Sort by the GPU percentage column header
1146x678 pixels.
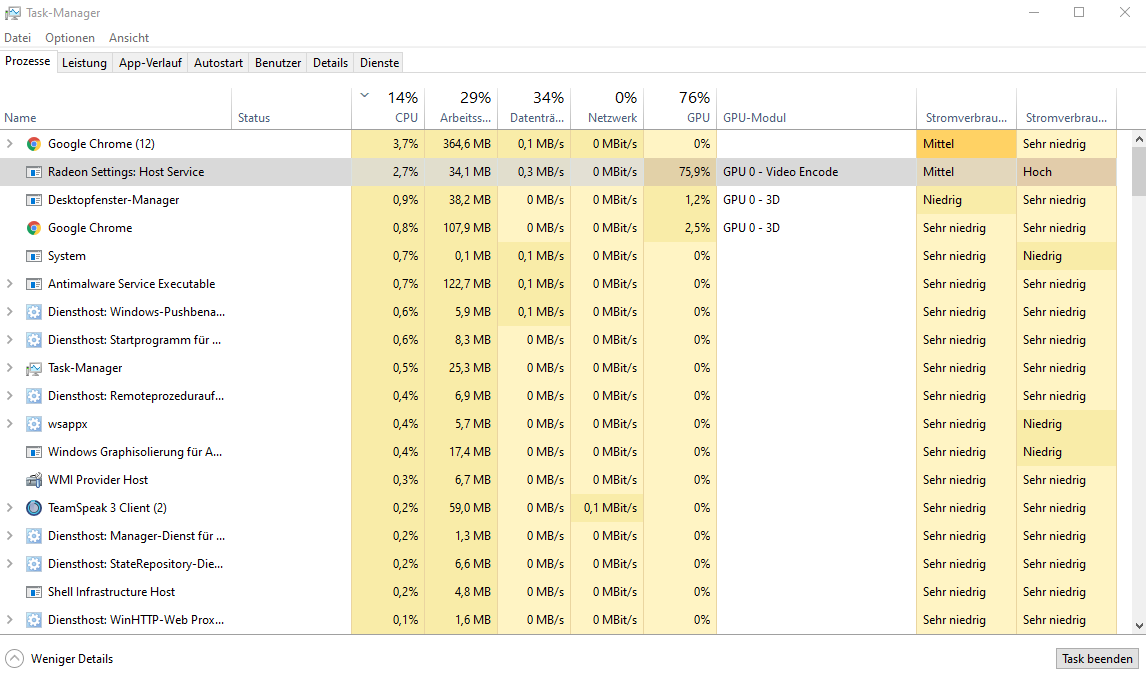click(680, 108)
